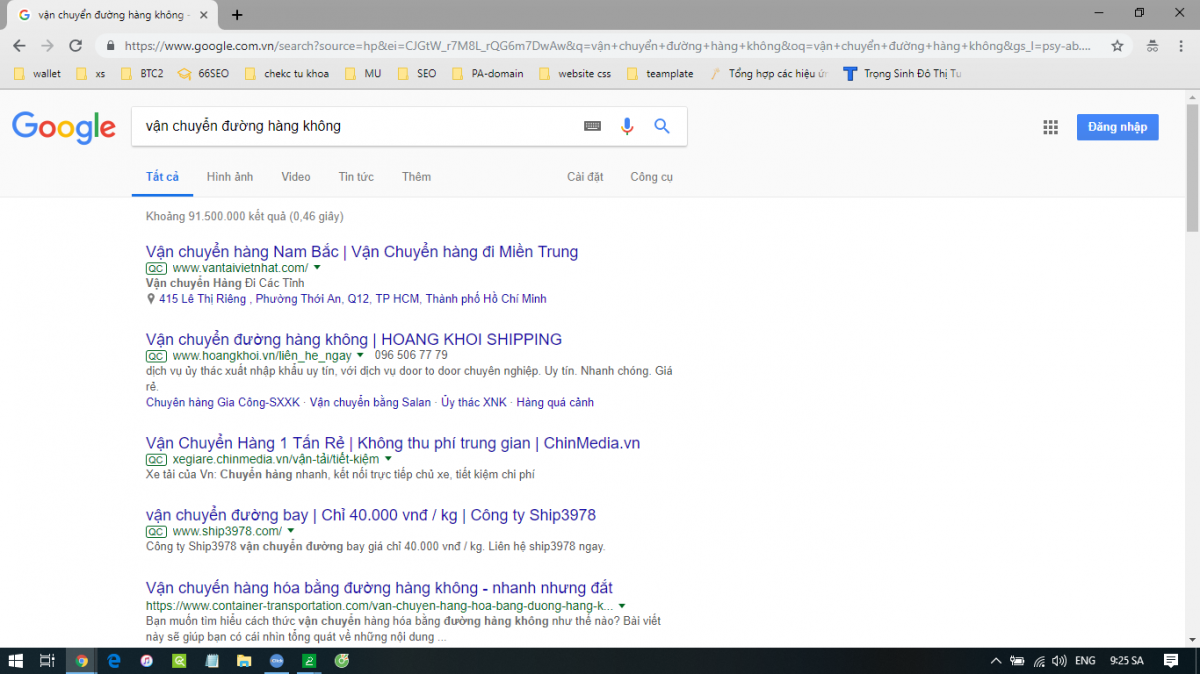
Task: Open the "PA-domain" bookmark folder
Action: click(488, 74)
